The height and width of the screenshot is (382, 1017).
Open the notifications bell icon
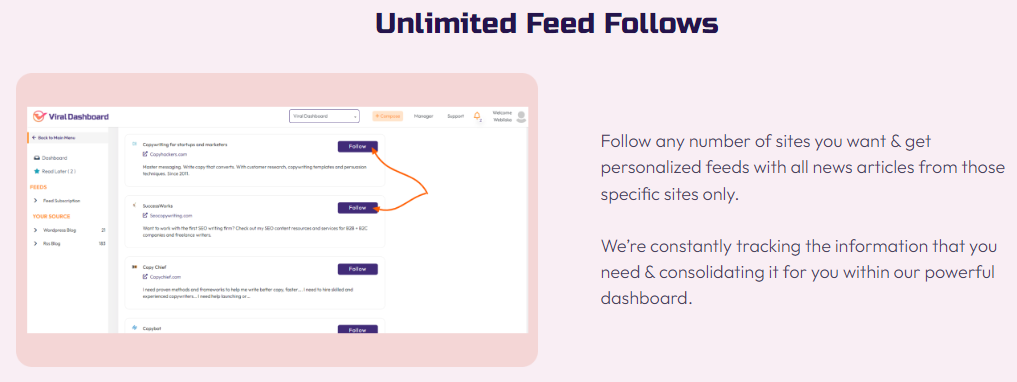(477, 116)
